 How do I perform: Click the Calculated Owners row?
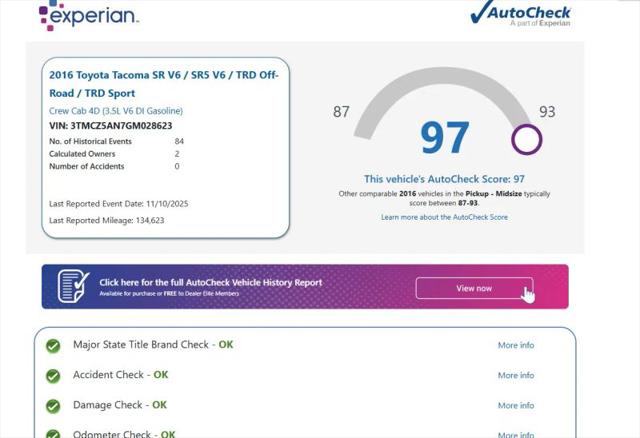point(114,154)
